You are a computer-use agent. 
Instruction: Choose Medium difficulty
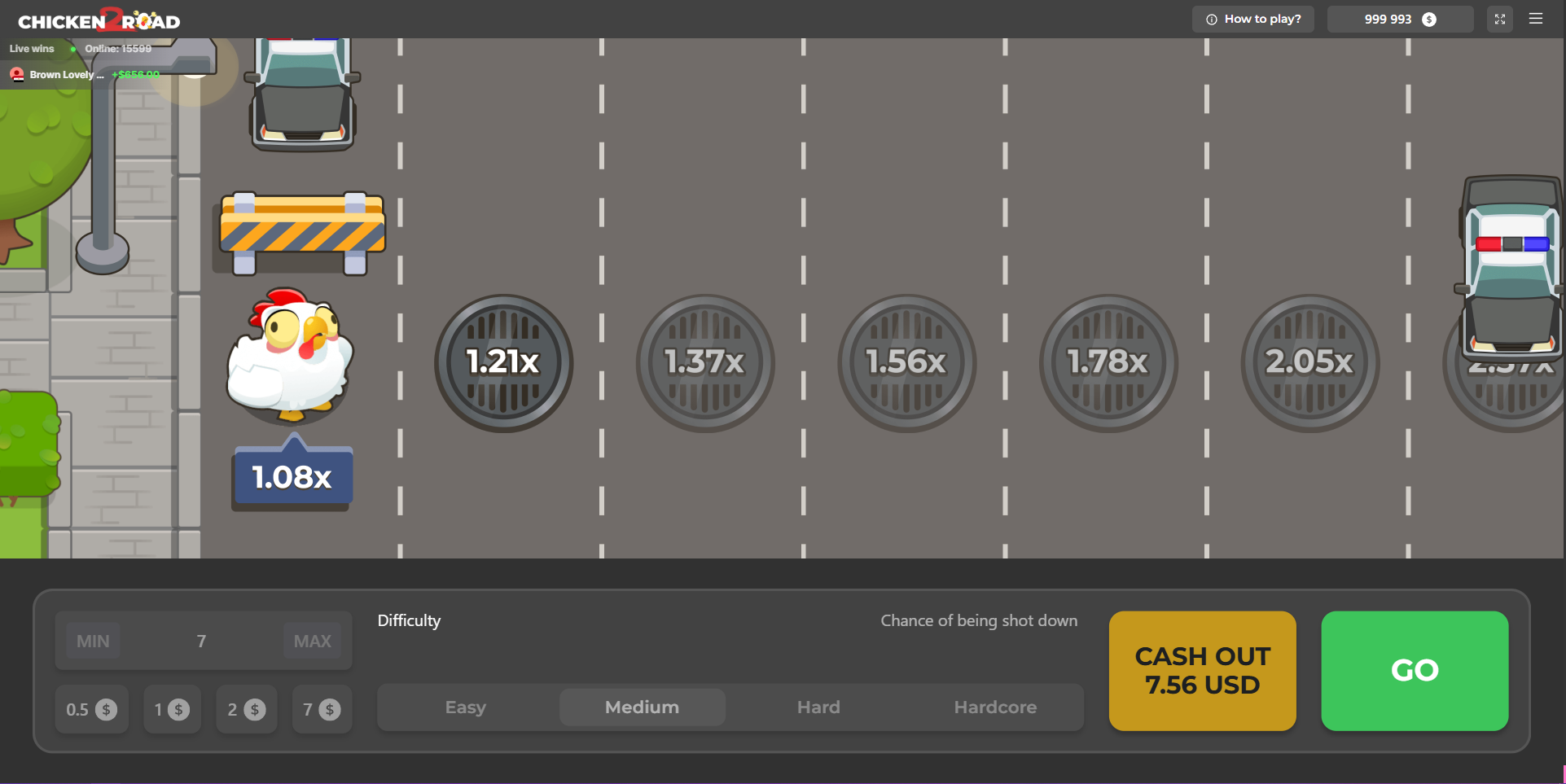(x=642, y=707)
